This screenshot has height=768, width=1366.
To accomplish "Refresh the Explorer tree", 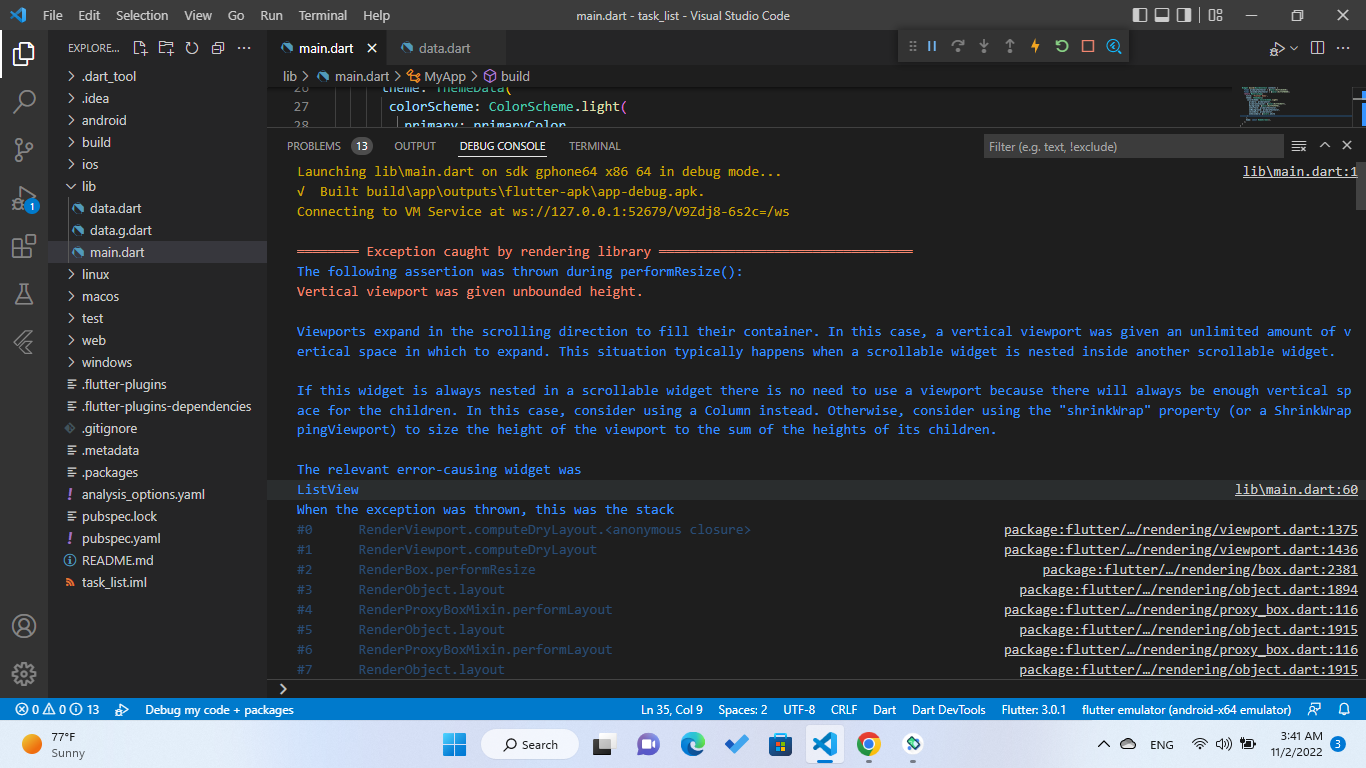I will click(x=192, y=48).
